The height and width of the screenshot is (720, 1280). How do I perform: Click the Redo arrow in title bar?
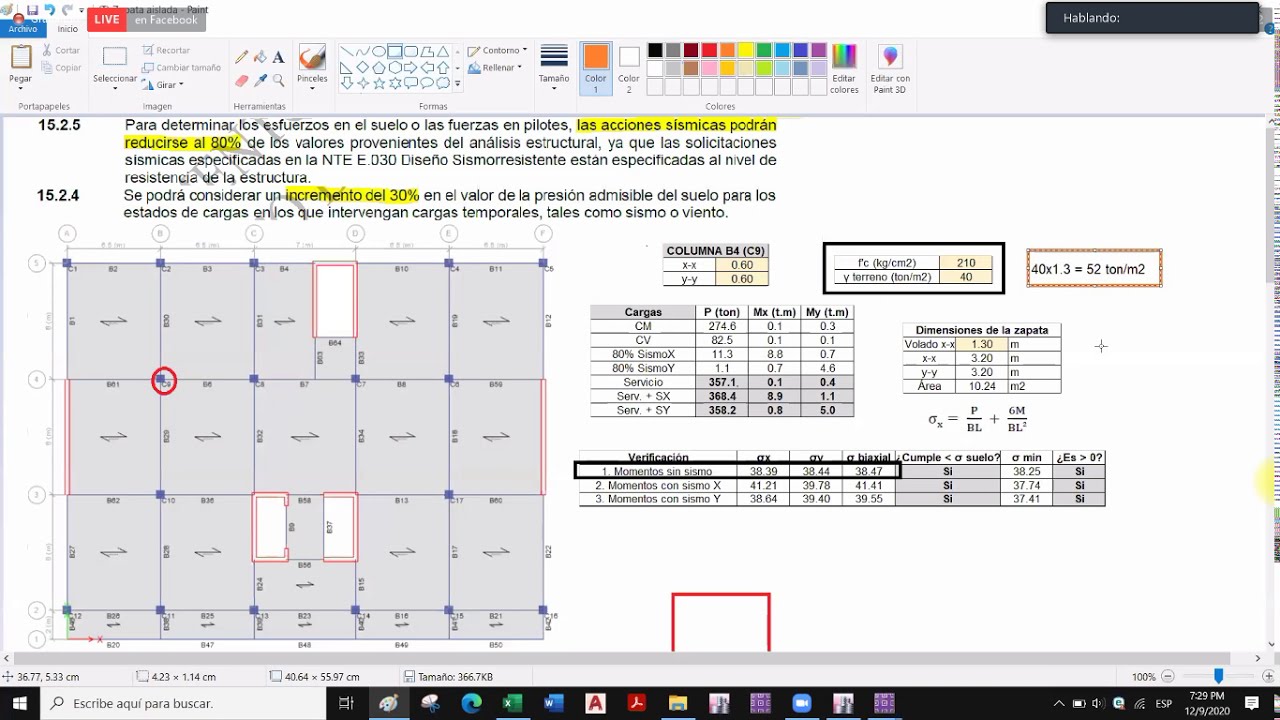[68, 10]
